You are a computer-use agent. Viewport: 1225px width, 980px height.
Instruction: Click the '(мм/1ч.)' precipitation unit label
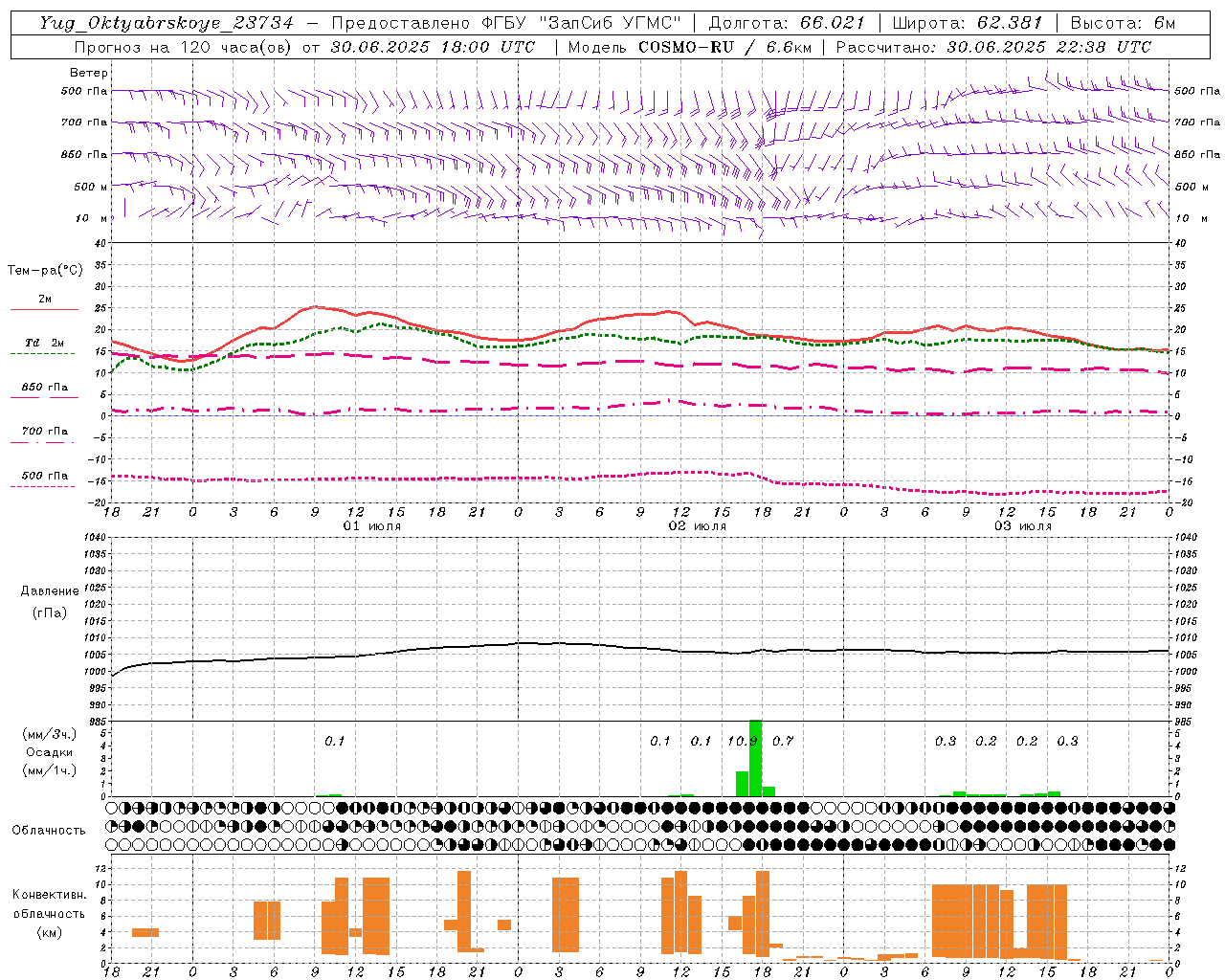click(x=50, y=770)
